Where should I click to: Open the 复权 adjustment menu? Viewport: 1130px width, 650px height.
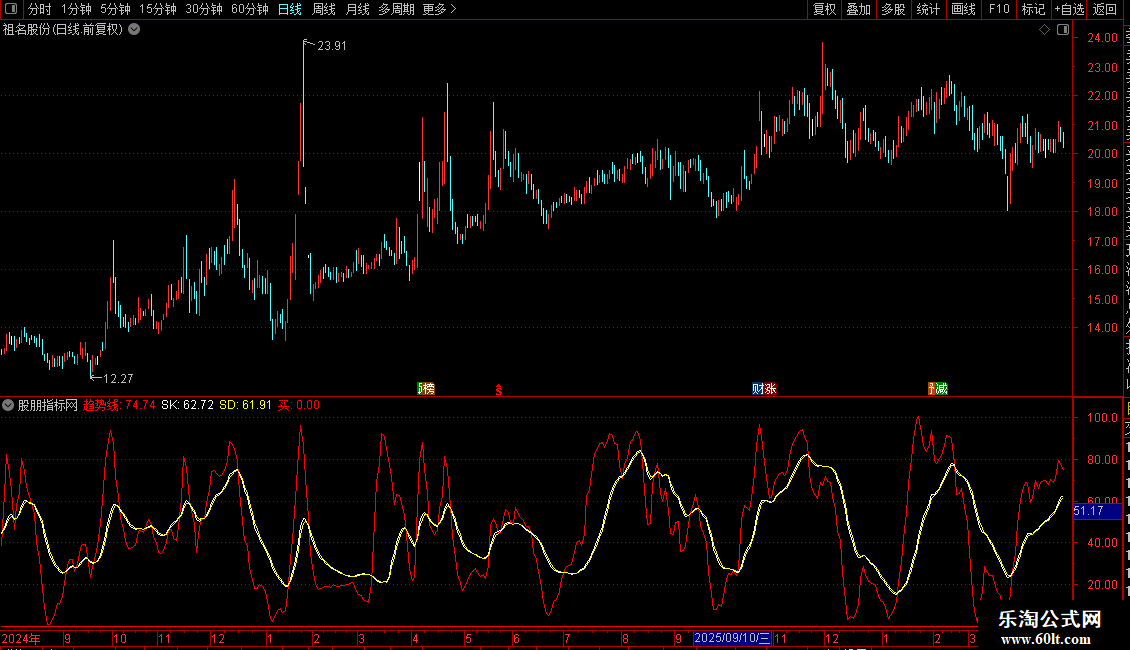(824, 9)
